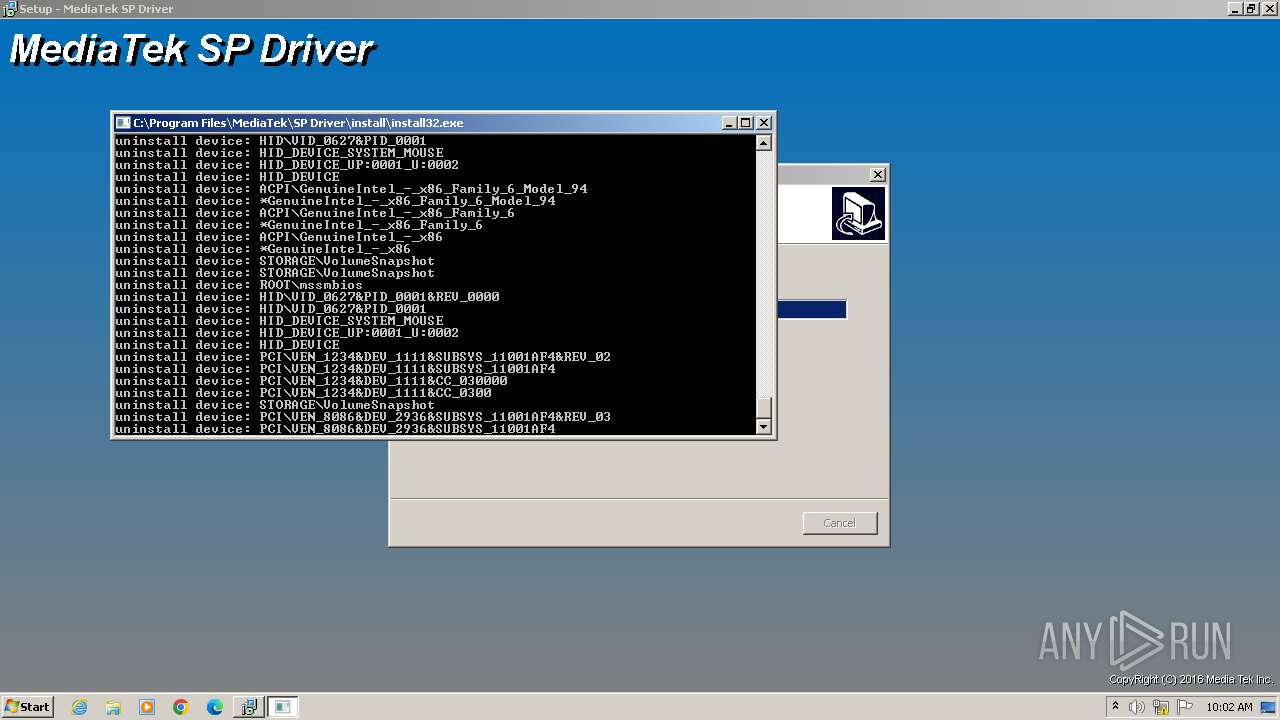
Task: Select the Setup installer taskbar item
Action: tap(248, 707)
